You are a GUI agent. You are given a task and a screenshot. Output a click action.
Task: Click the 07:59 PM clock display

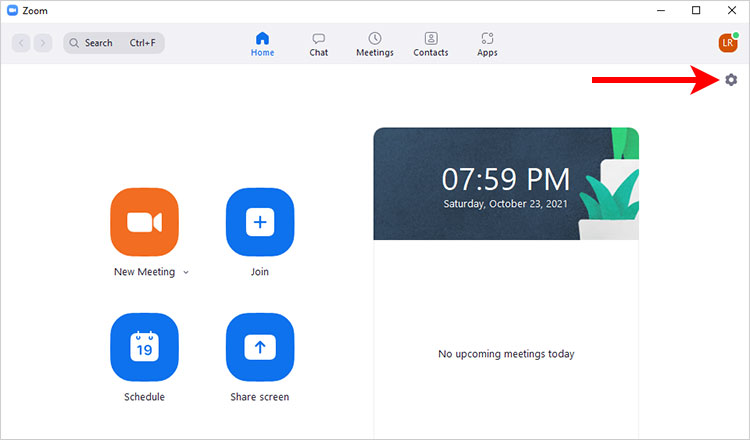506,179
